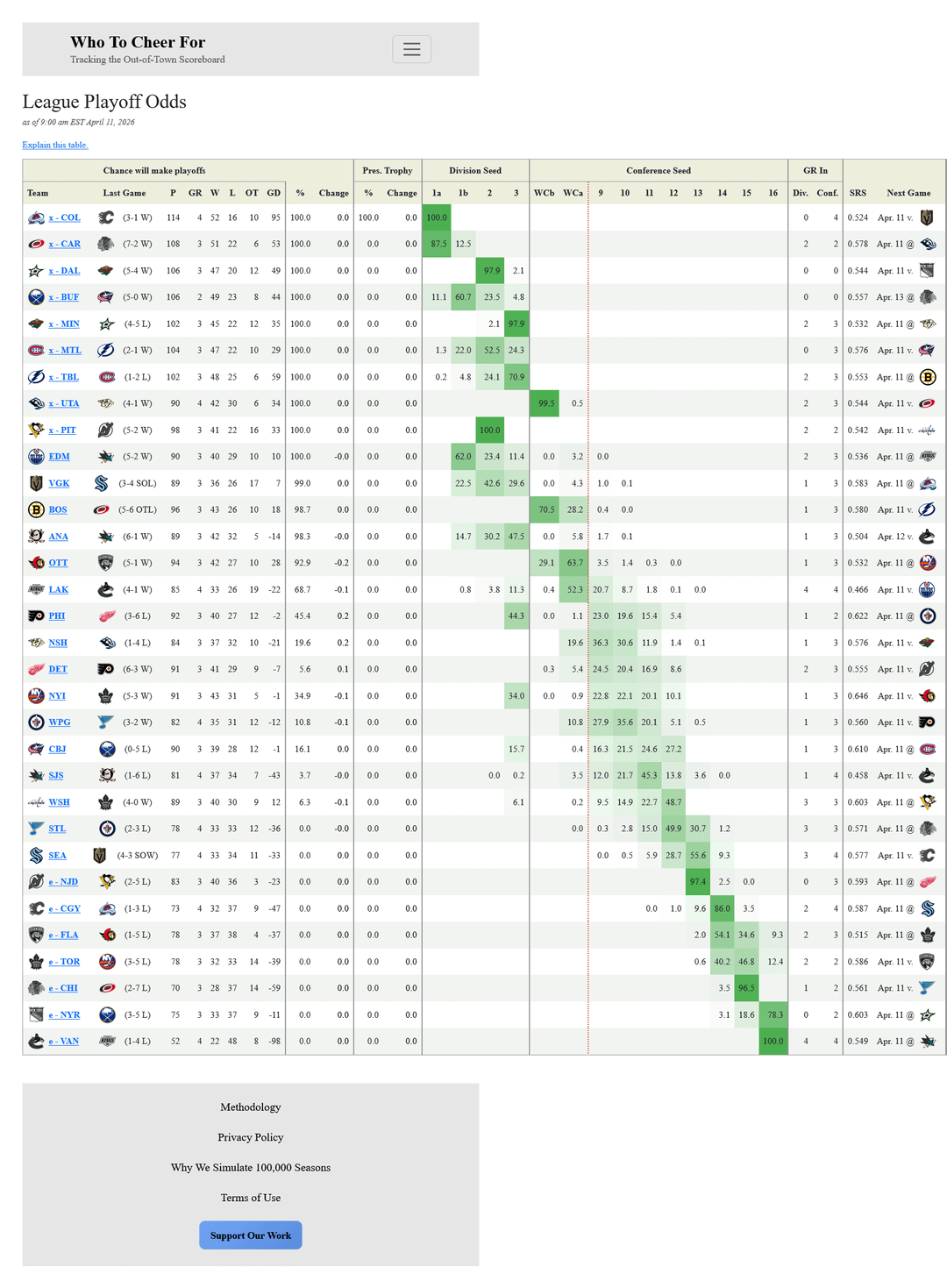Image resolution: width=947 pixels, height=1288 pixels.
Task: Open 'Why We Simulate 100,000 Seasons' page
Action: click(250, 1168)
